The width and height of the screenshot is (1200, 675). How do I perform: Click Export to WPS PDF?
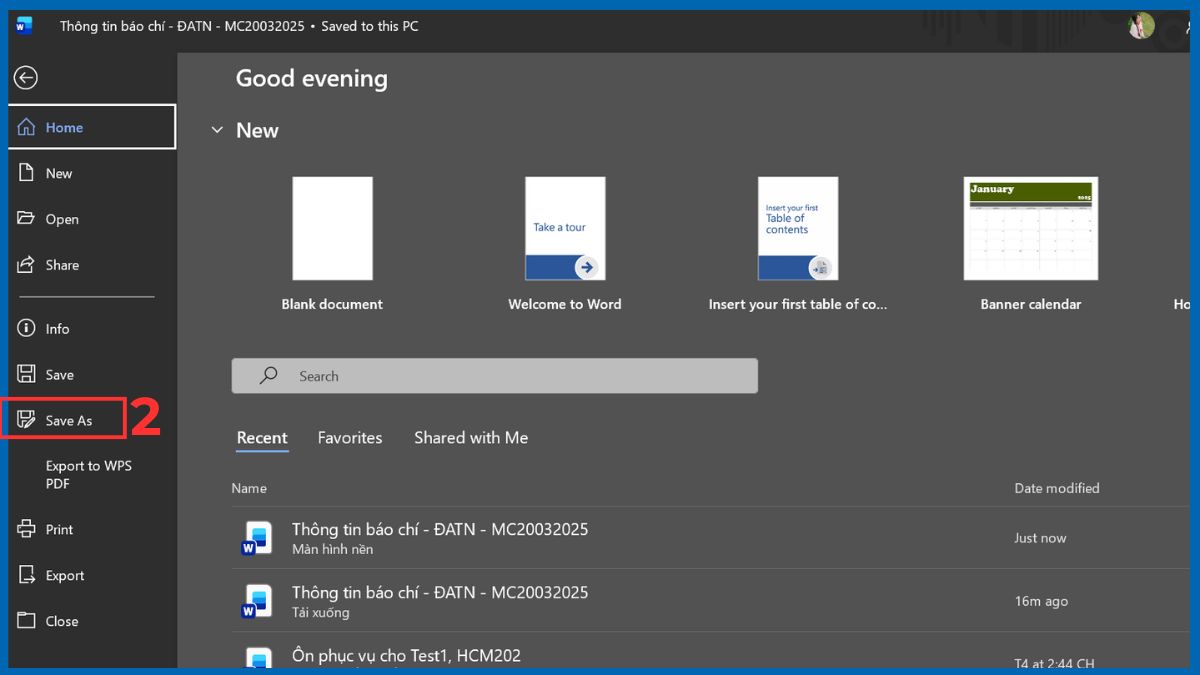tap(88, 475)
